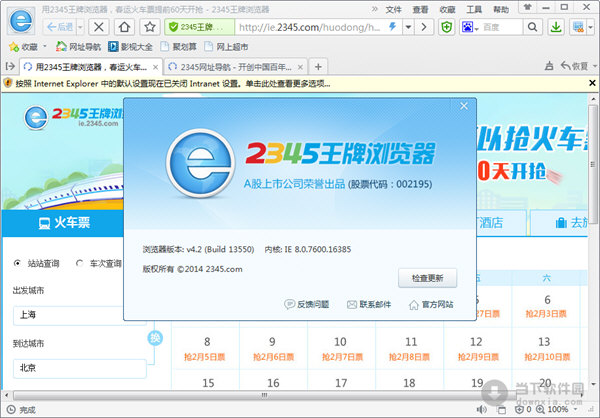Click the 到达城市 field containing 北京

80,368
